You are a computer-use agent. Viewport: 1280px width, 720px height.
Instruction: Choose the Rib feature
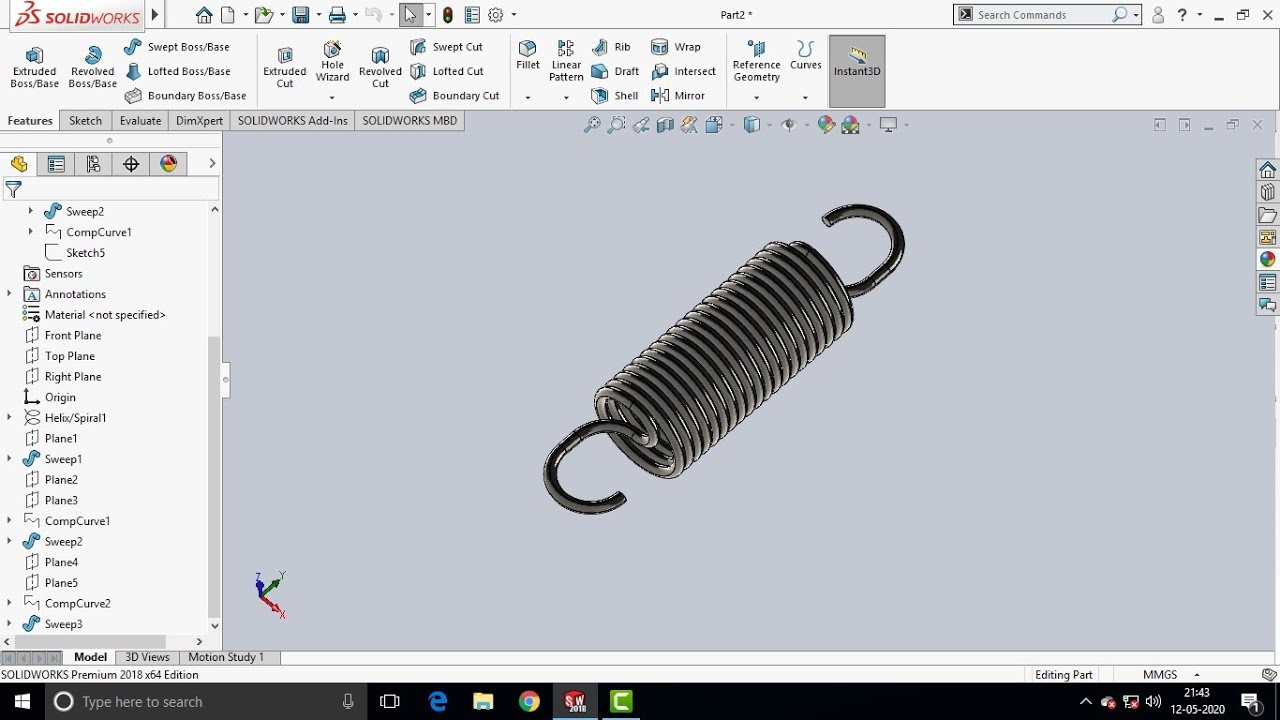tap(611, 47)
